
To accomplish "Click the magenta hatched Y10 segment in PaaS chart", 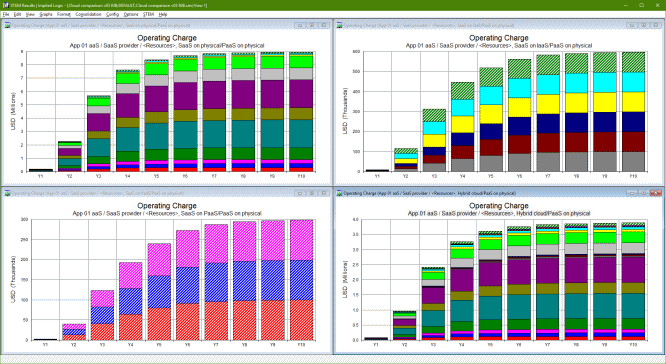I will coord(301,240).
